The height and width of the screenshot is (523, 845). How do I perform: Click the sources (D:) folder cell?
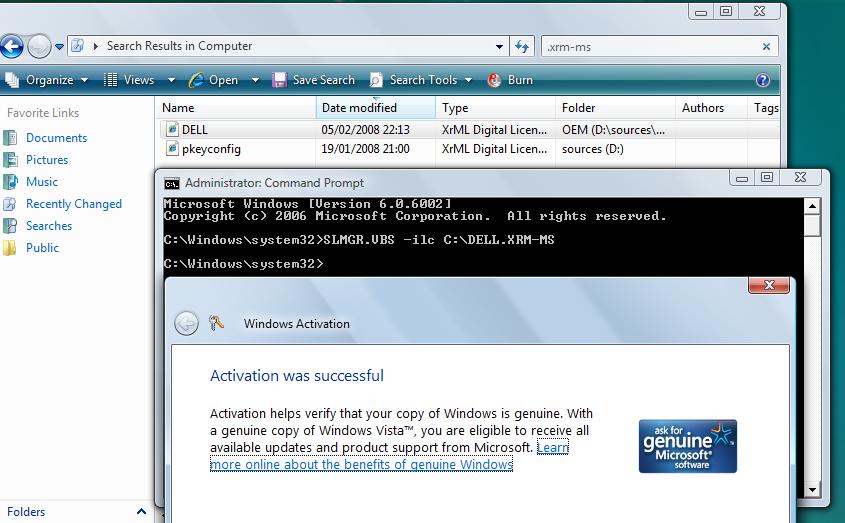593,149
